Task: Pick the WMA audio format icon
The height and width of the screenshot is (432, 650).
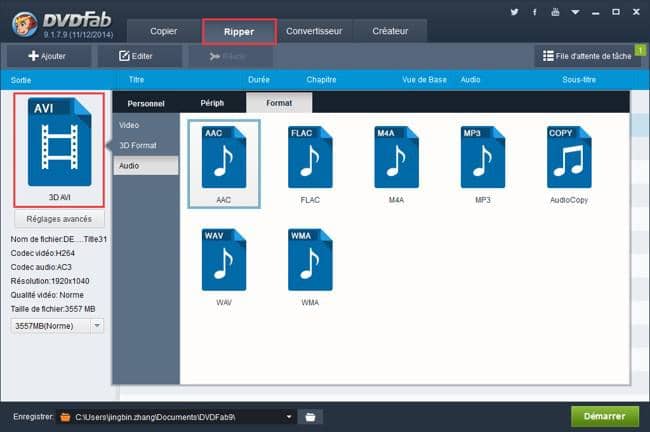Action: 310,260
